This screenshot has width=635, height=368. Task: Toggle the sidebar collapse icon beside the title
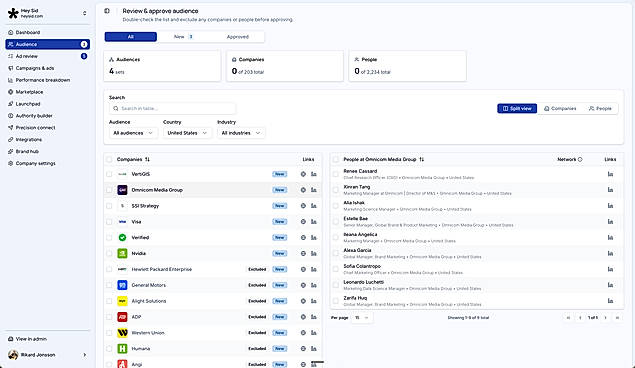coord(107,11)
